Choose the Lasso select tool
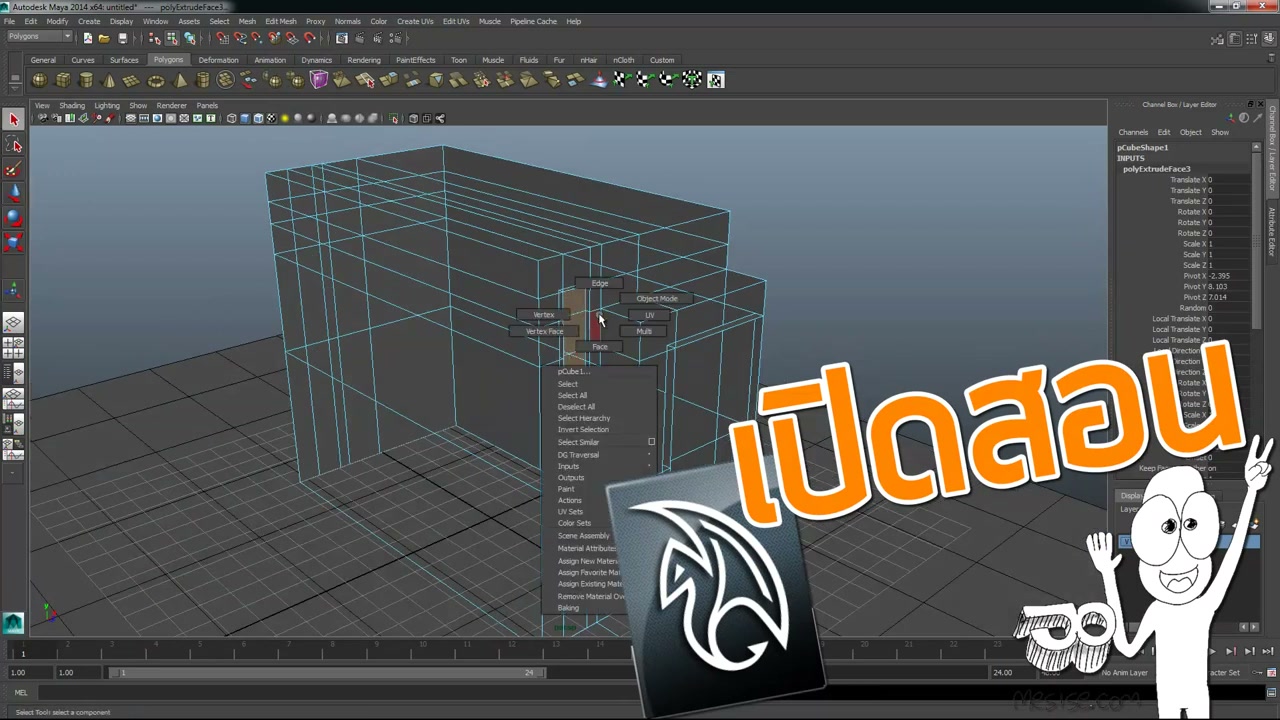Viewport: 1280px width, 720px height. 13,144
